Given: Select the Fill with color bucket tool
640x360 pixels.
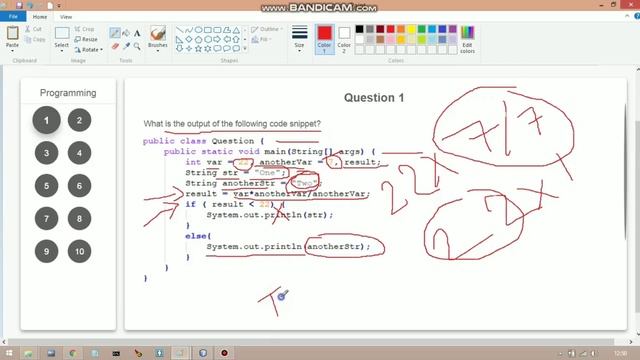Looking at the screenshot, I should click(x=126, y=33).
